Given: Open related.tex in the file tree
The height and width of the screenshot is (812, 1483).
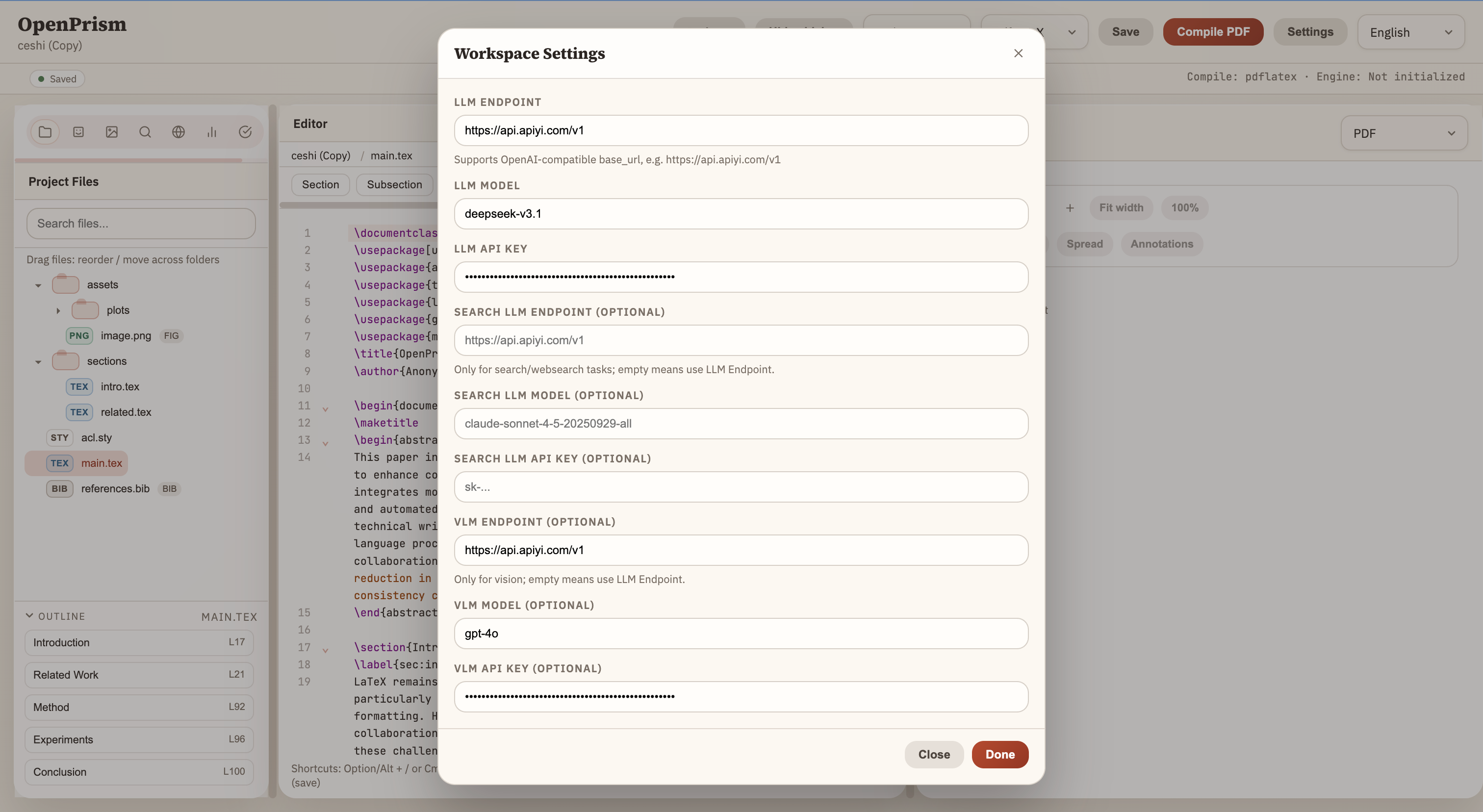Looking at the screenshot, I should [126, 412].
